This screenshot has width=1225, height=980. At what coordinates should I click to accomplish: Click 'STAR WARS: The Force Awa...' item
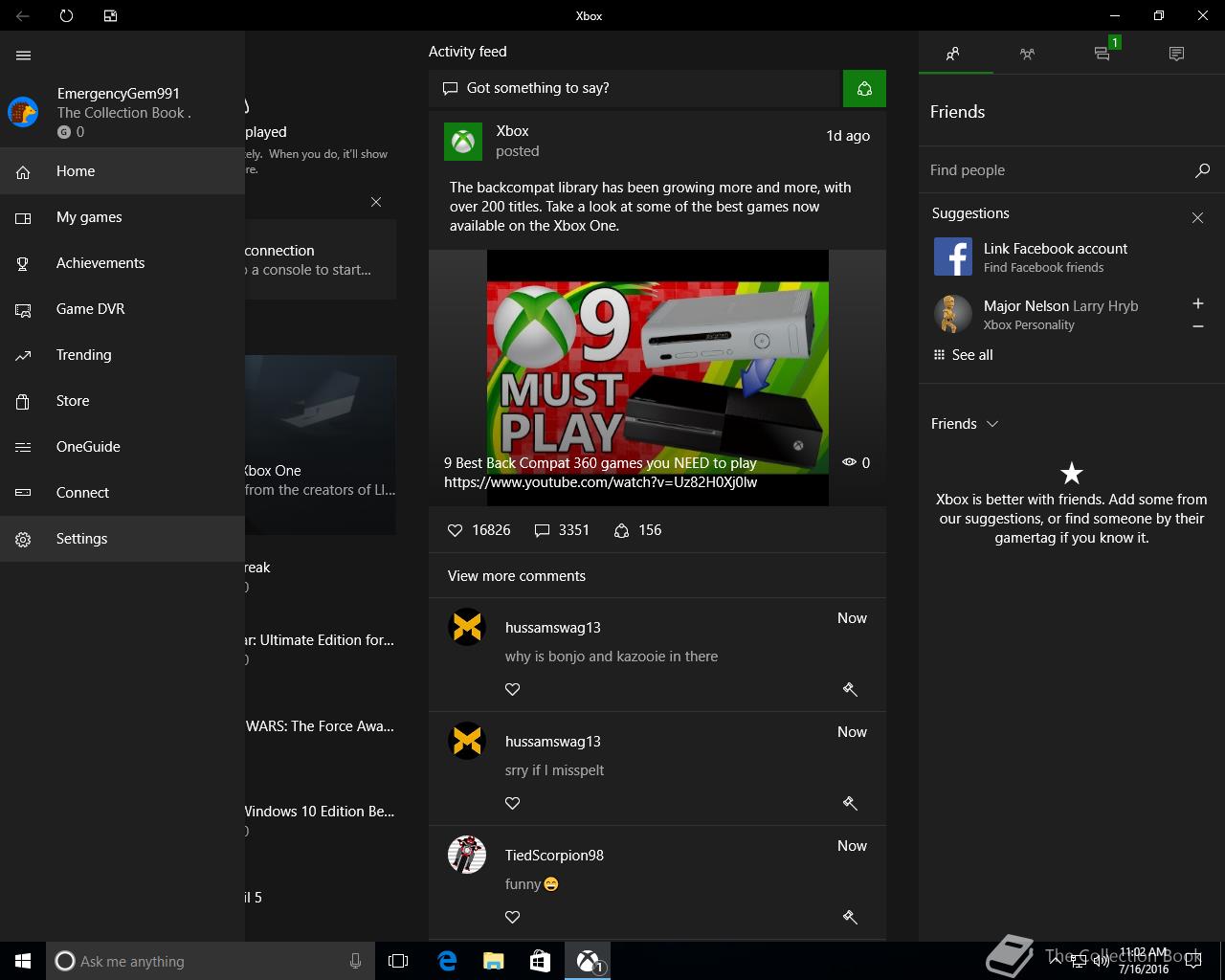click(x=321, y=726)
